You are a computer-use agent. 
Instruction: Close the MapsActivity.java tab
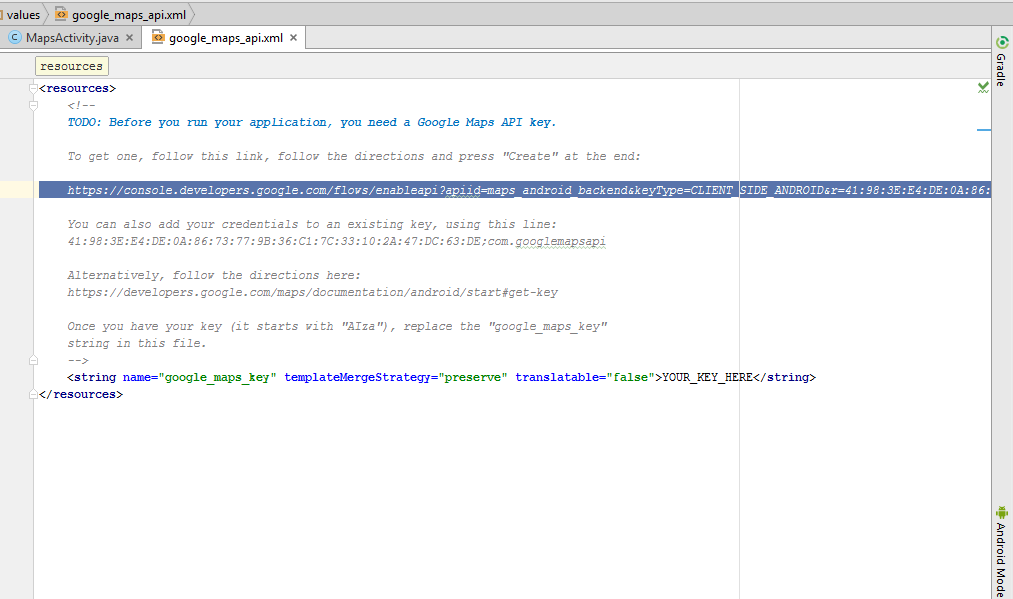[129, 37]
